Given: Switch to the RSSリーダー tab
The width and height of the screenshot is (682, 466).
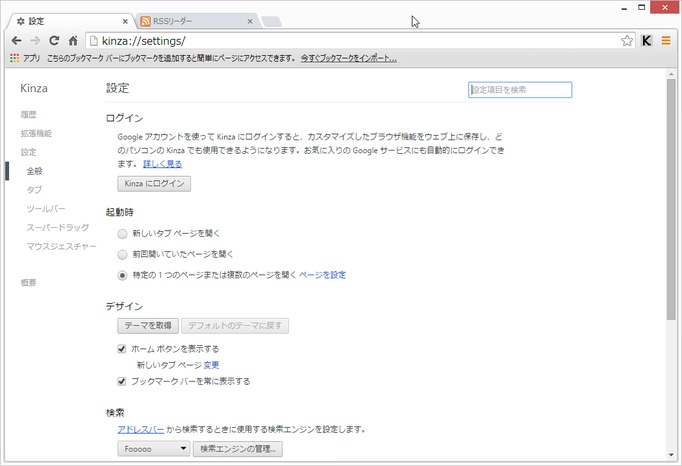Looking at the screenshot, I should pos(197,21).
